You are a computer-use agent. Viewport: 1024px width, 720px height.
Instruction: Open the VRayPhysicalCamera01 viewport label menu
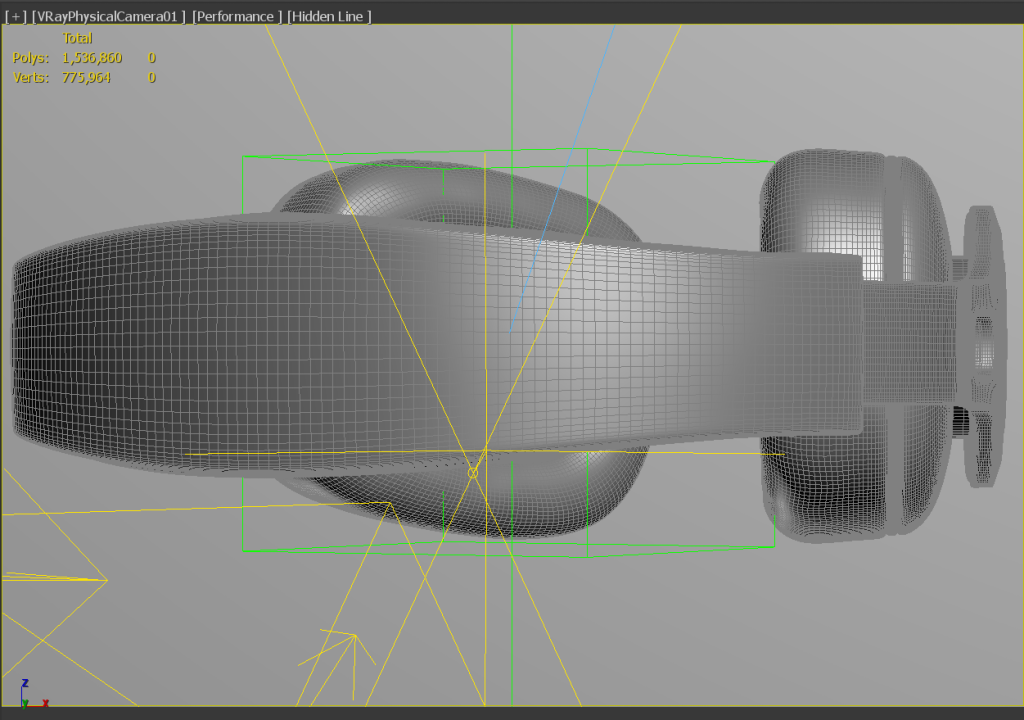[108, 16]
